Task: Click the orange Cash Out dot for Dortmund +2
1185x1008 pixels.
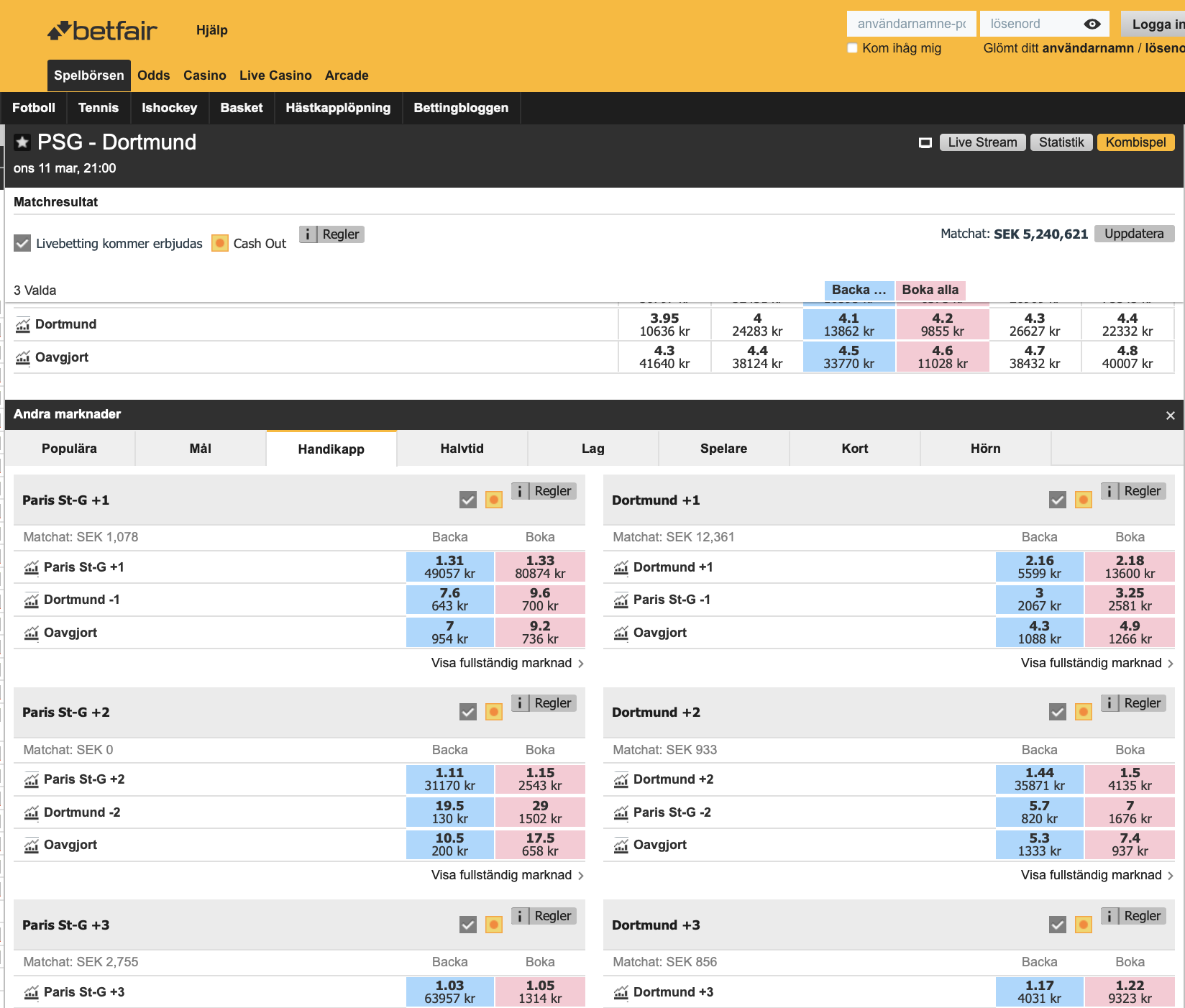Action: coord(1084,712)
